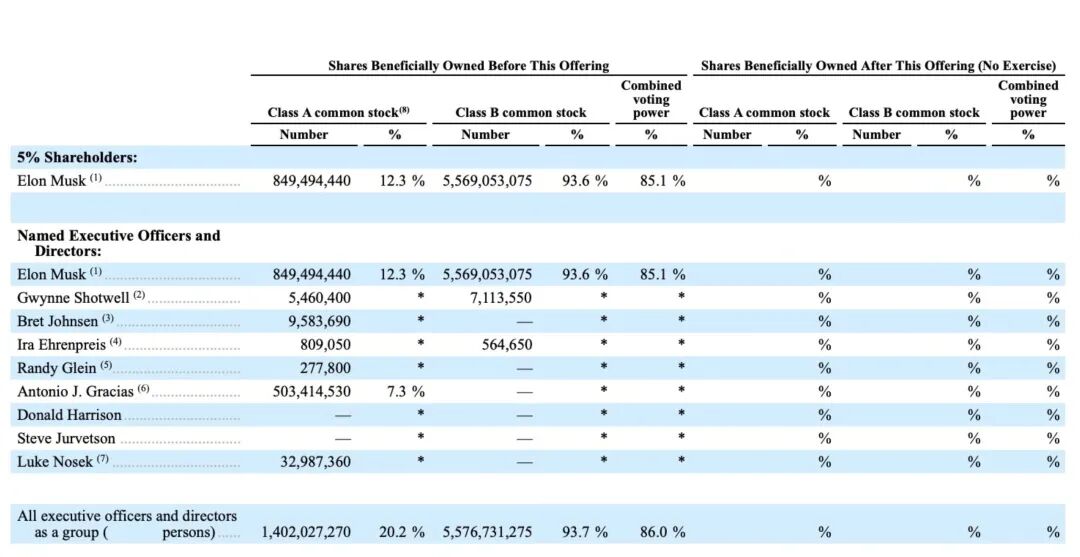Viewport: 1080px width, 557px height.
Task: Select Gracias's 503,414,530 share number
Action: coord(311,392)
